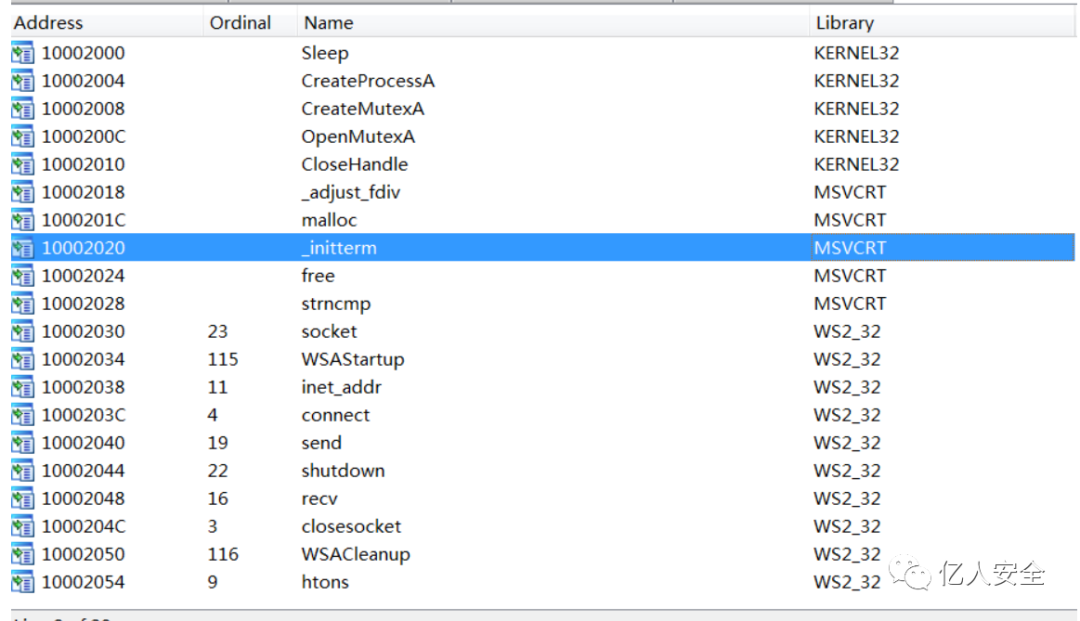Click the import icon beside address 10002050
1080x621 pixels.
pos(22,554)
